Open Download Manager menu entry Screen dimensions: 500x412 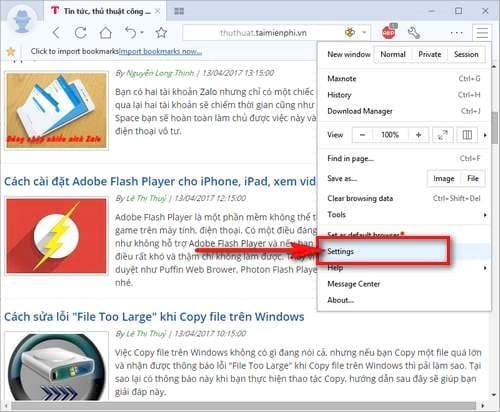point(404,111)
